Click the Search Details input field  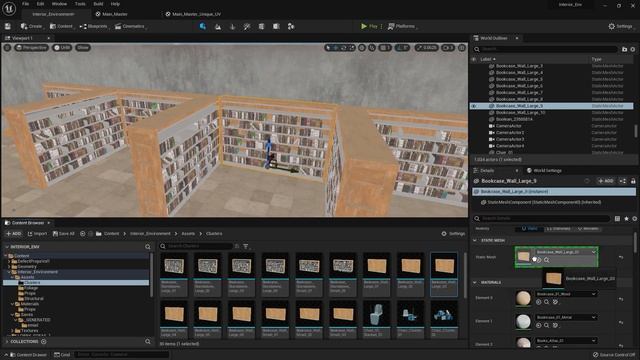click(543, 219)
